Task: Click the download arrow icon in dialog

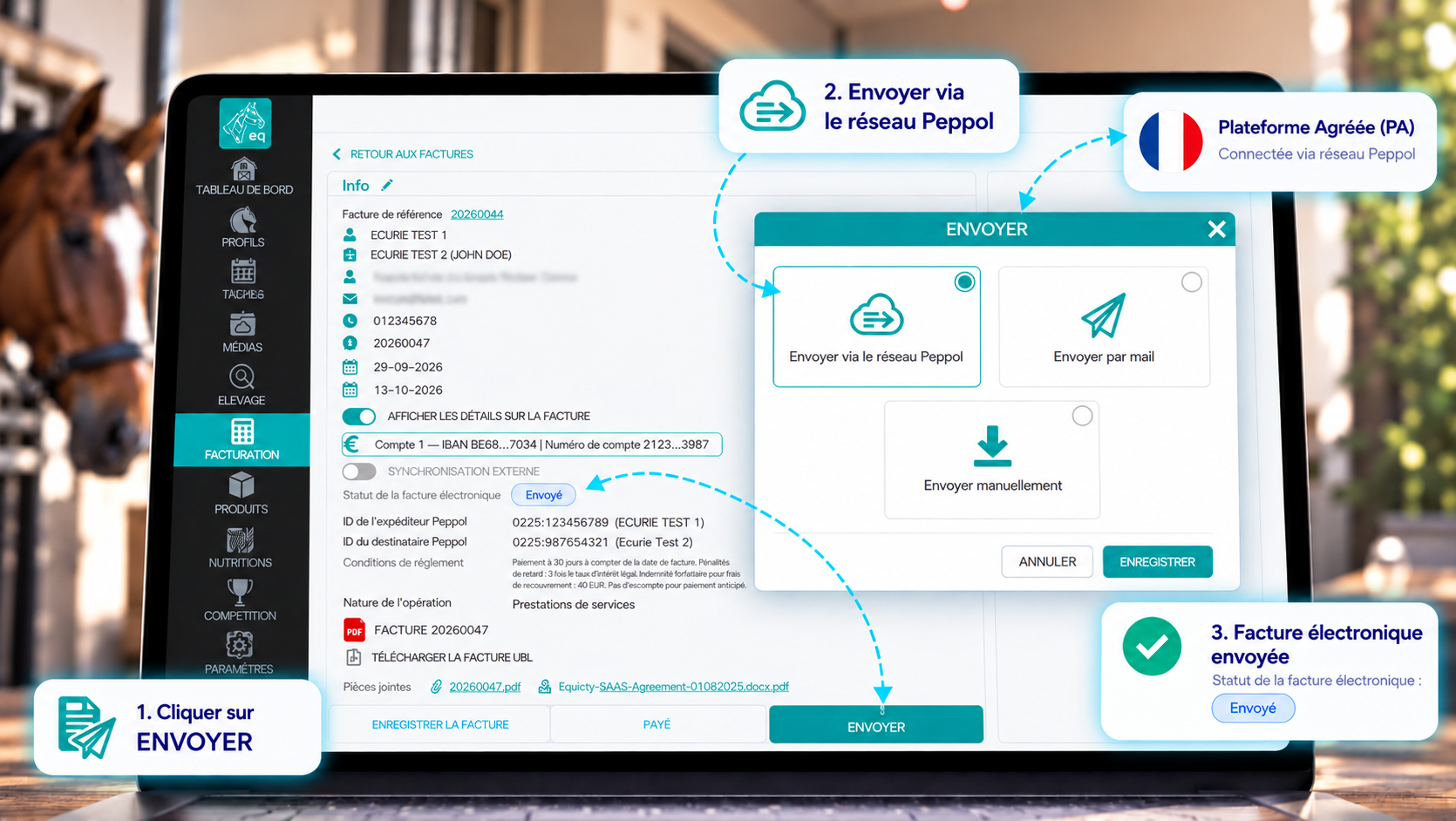Action: point(992,446)
